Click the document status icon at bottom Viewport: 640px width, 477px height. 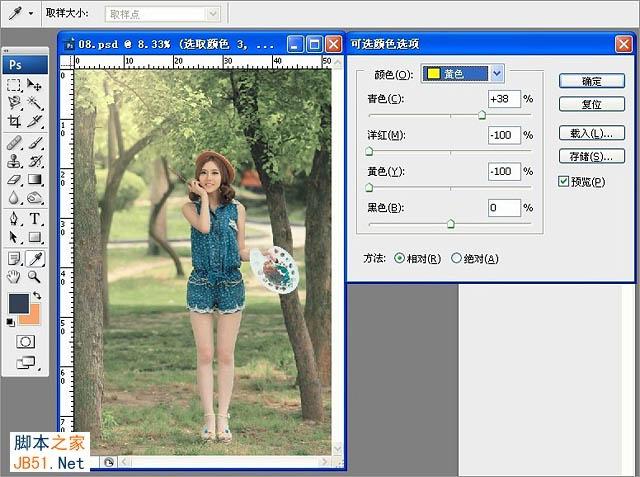click(109, 462)
